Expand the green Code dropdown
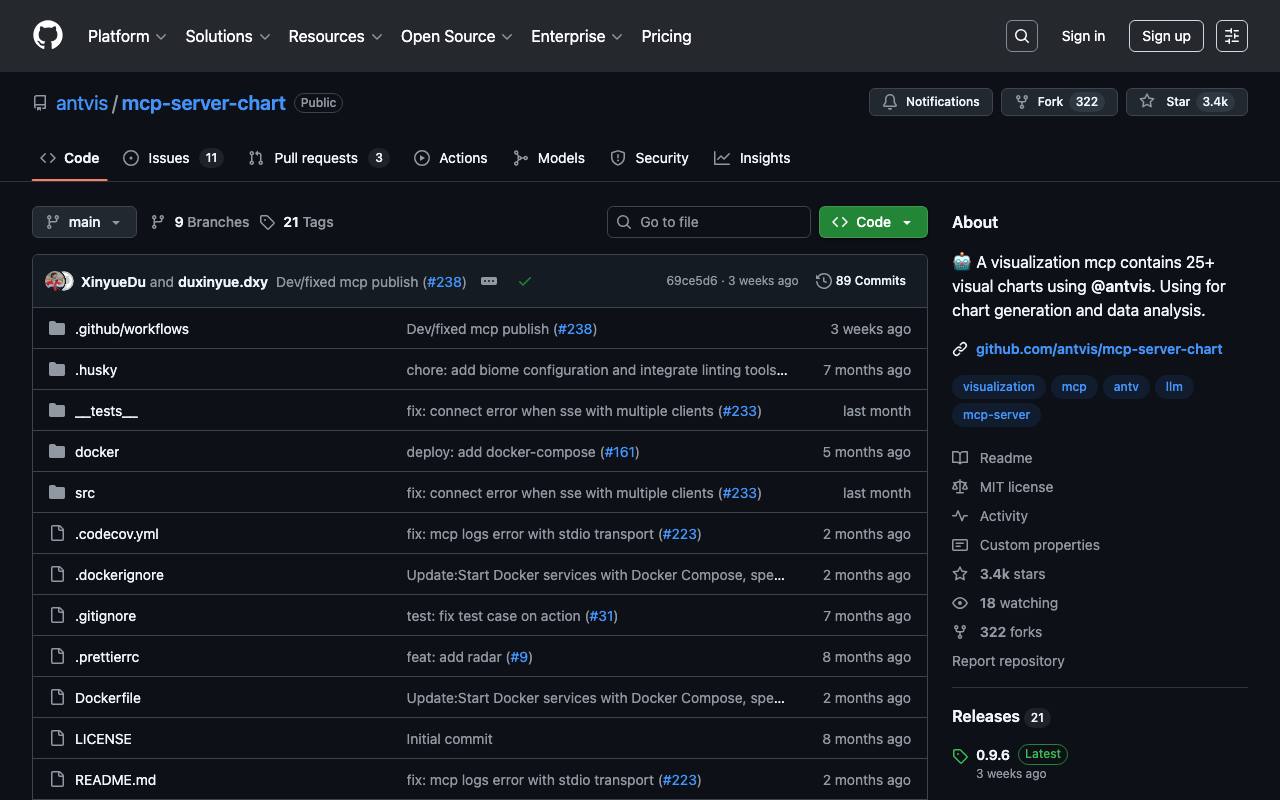 pyautogui.click(x=873, y=222)
